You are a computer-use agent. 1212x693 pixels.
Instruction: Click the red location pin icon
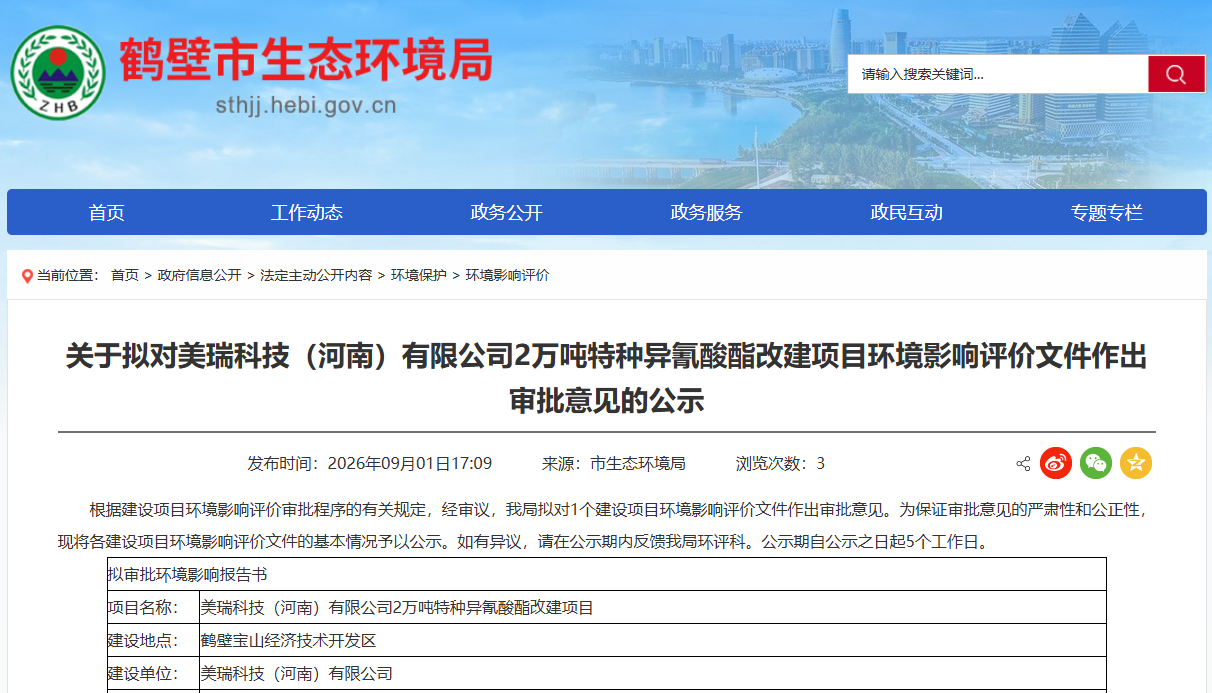[27, 276]
